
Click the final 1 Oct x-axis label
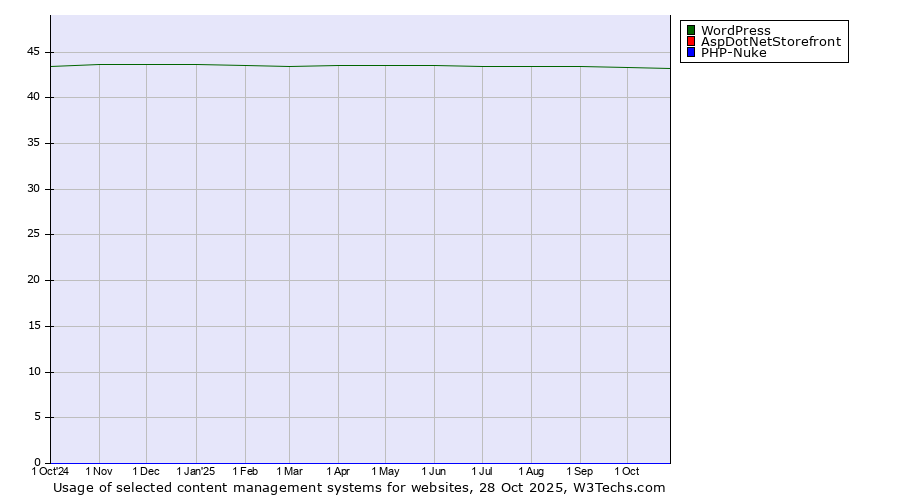626,471
